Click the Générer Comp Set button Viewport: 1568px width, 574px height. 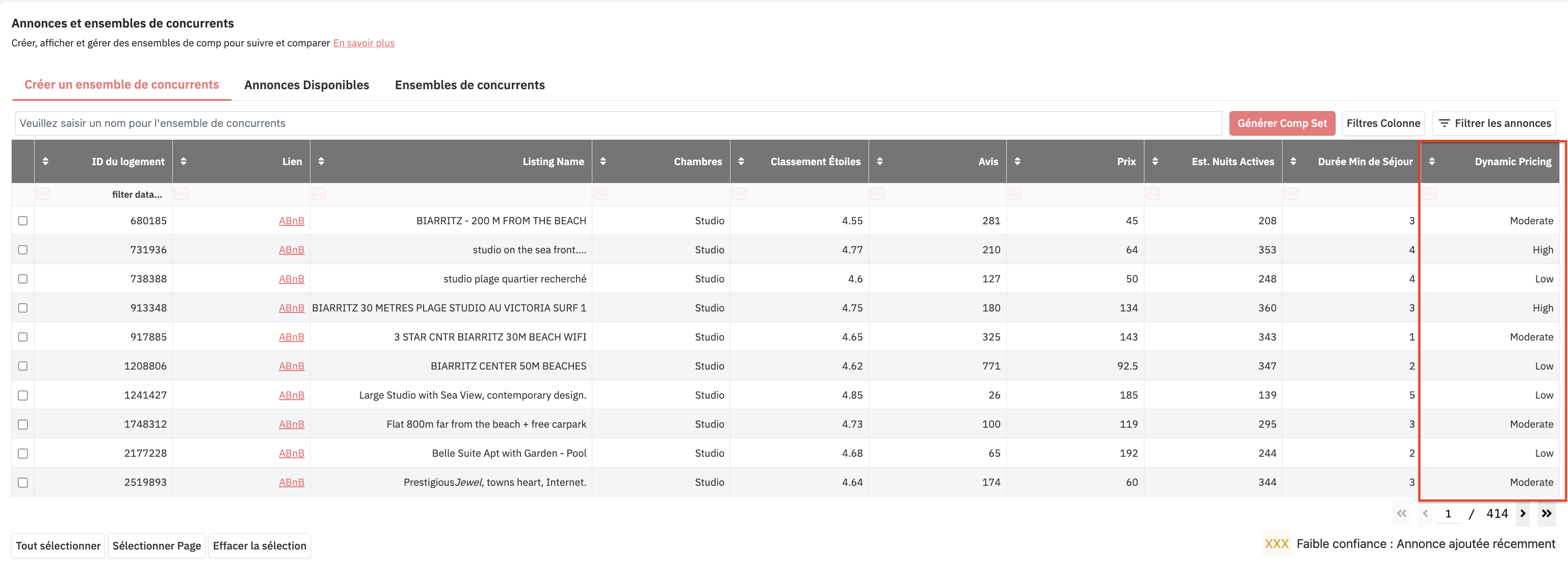point(1282,123)
